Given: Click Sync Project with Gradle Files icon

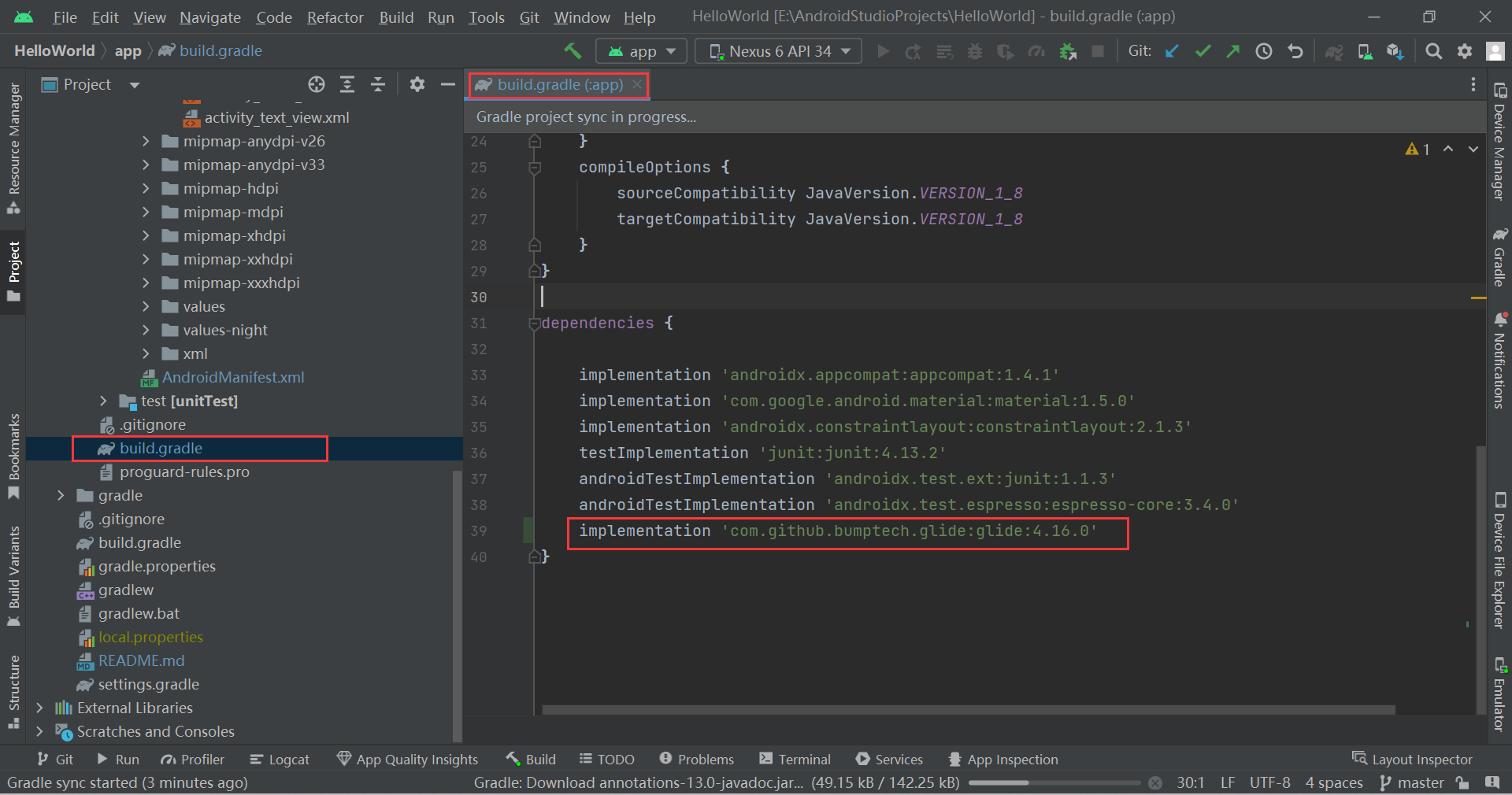Looking at the screenshot, I should [x=1333, y=51].
